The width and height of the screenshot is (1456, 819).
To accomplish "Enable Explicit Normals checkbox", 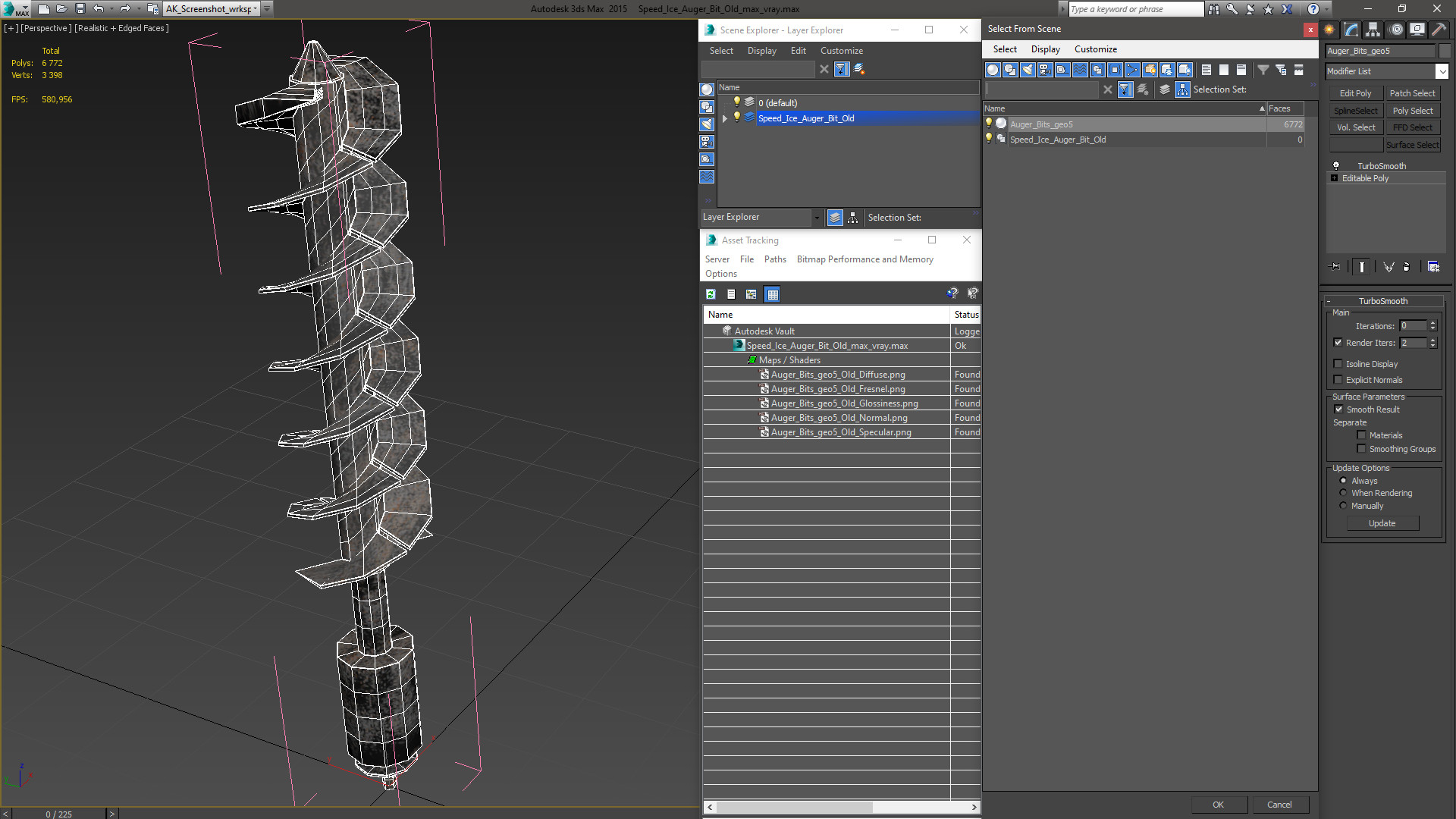I will coord(1338,380).
